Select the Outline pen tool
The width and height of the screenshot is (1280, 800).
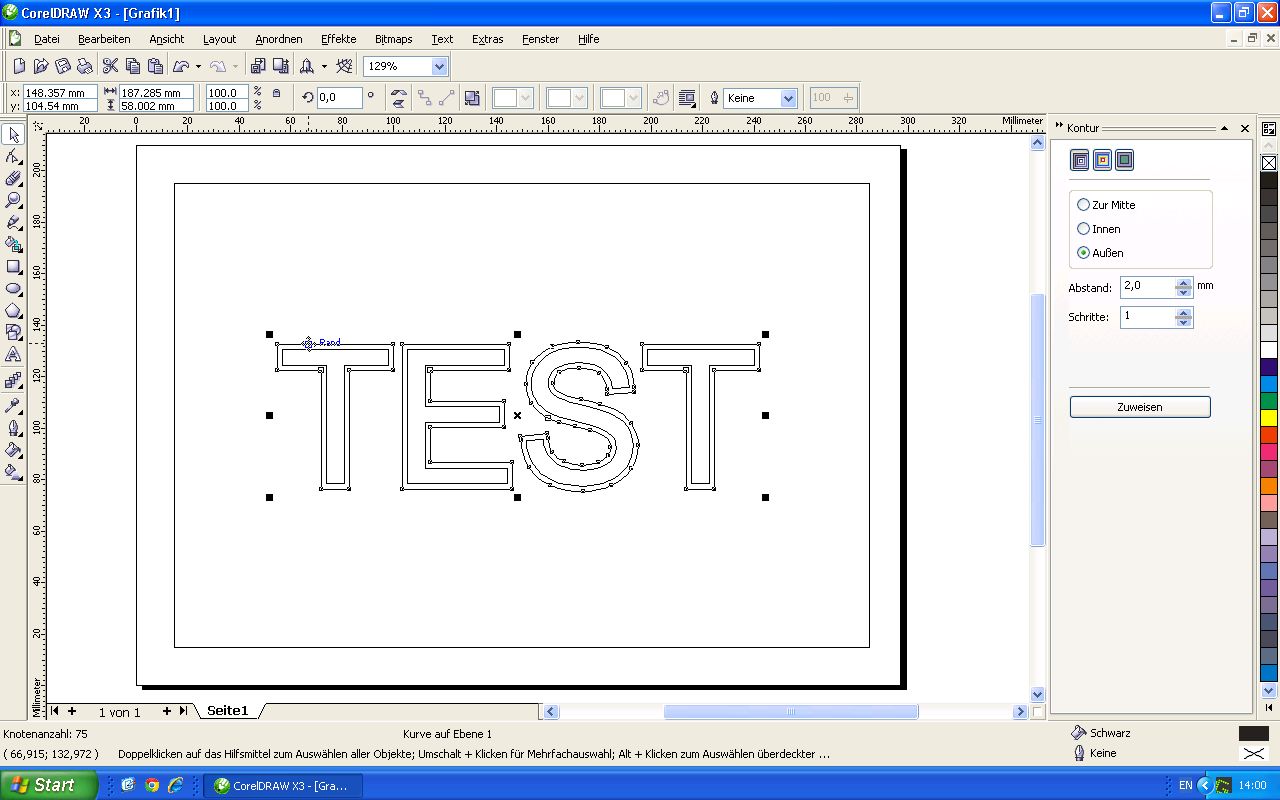click(x=14, y=428)
